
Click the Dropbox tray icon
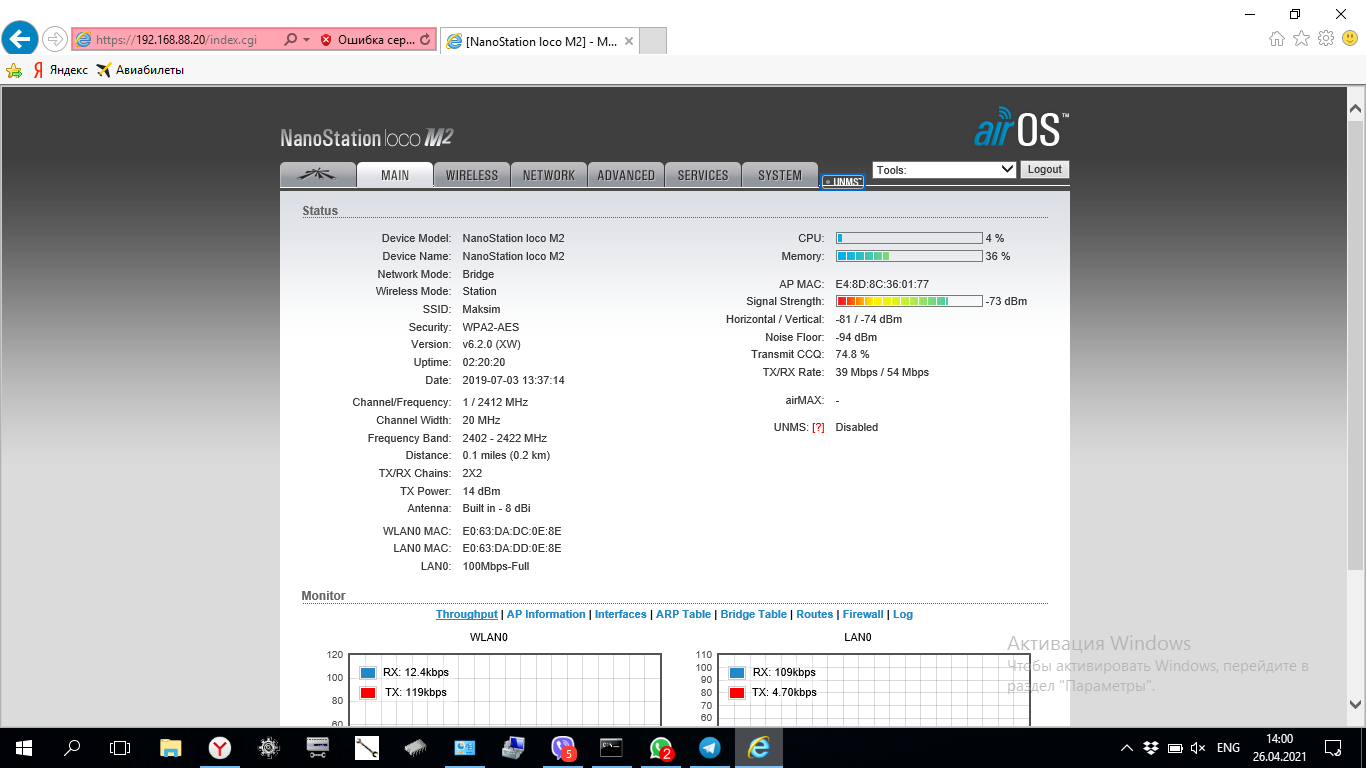(x=1151, y=748)
